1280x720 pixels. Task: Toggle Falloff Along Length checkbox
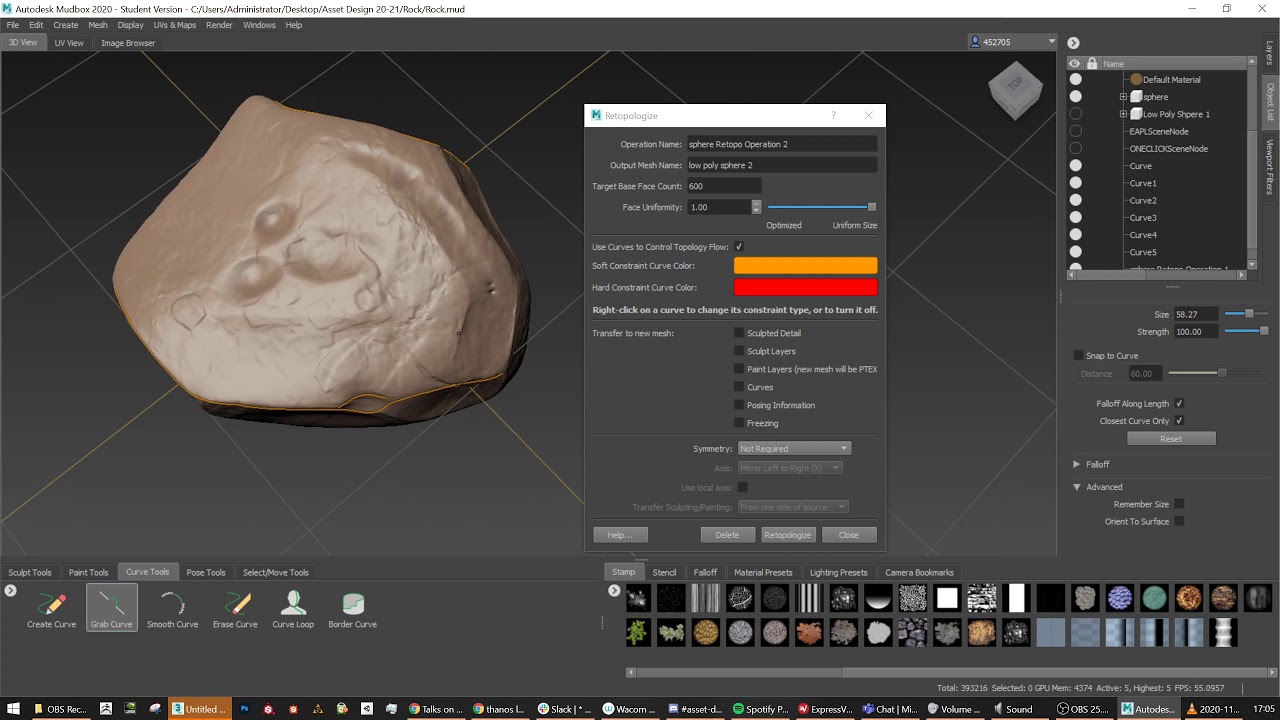(1179, 404)
